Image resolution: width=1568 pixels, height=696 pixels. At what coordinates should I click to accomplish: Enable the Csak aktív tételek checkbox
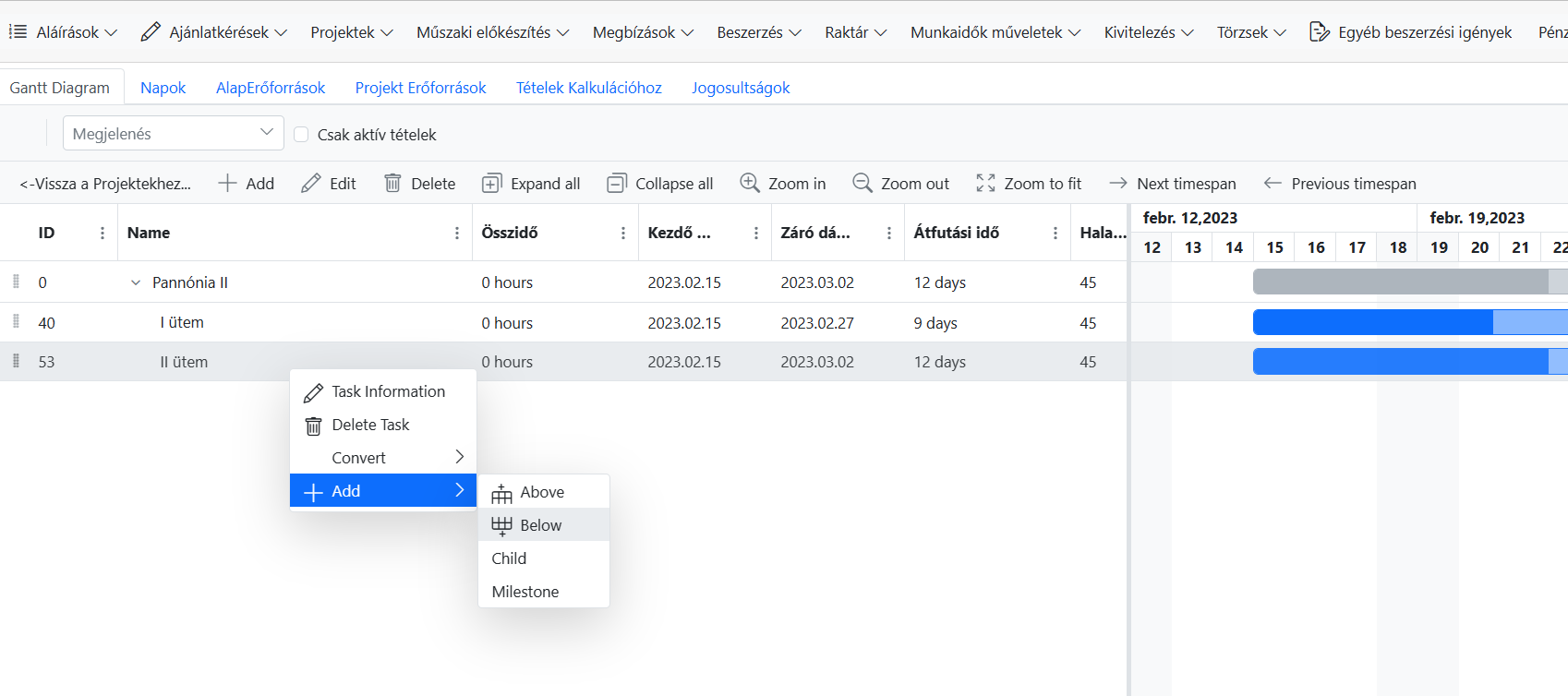click(x=301, y=135)
